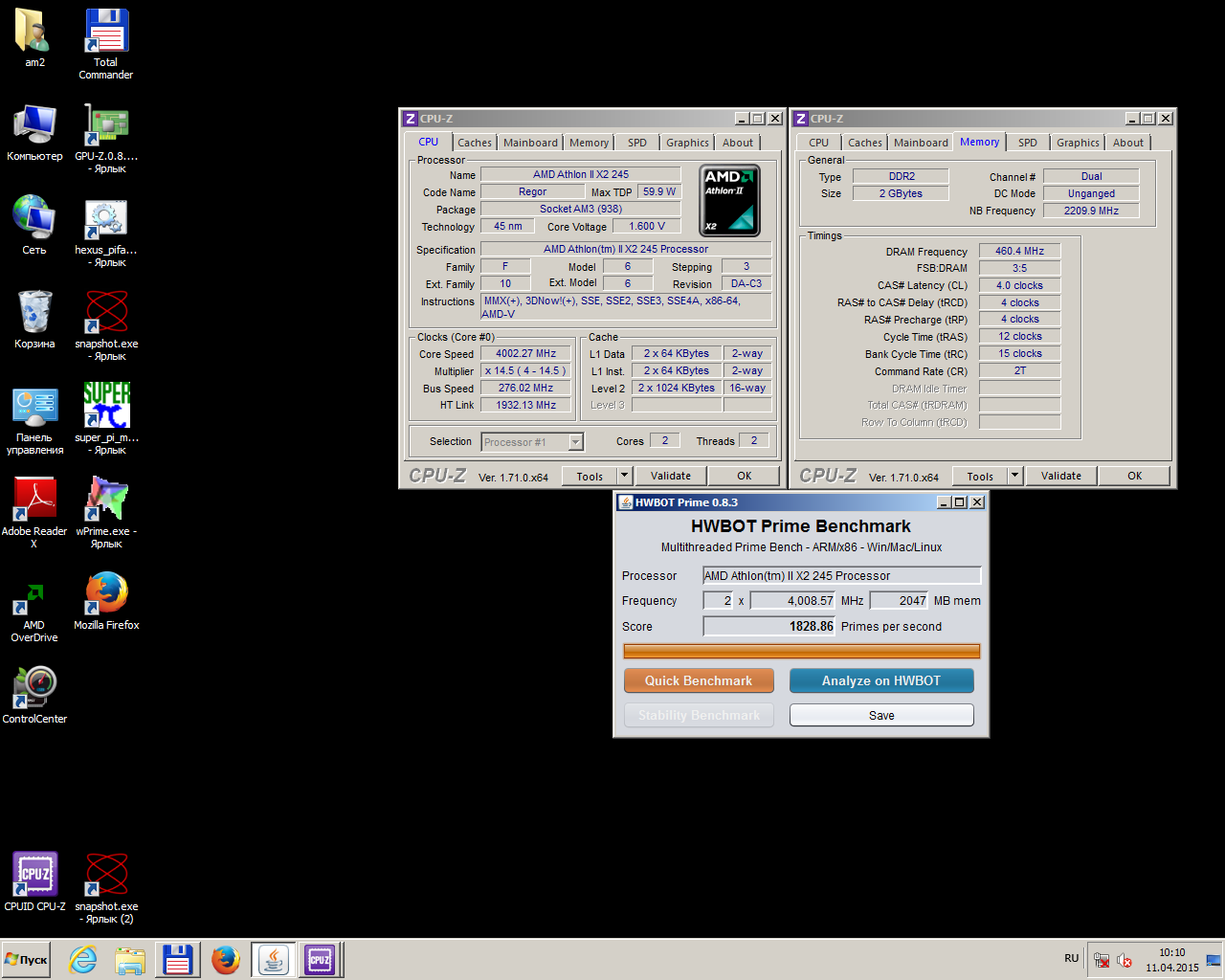The image size is (1225, 980).
Task: Click the Пуск start button
Action: [x=27, y=959]
